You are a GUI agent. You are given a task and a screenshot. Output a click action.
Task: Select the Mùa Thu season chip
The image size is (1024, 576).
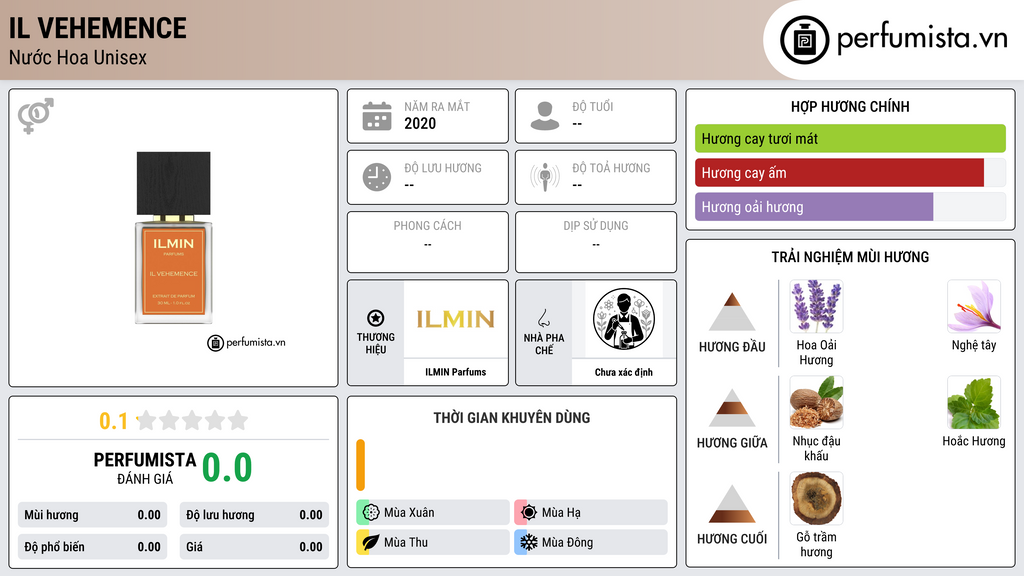pos(433,542)
